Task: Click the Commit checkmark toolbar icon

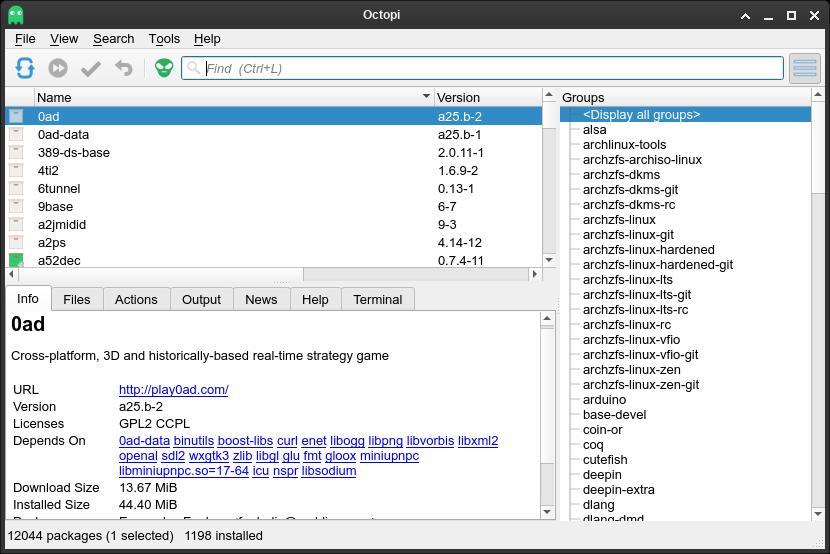Action: (91, 68)
